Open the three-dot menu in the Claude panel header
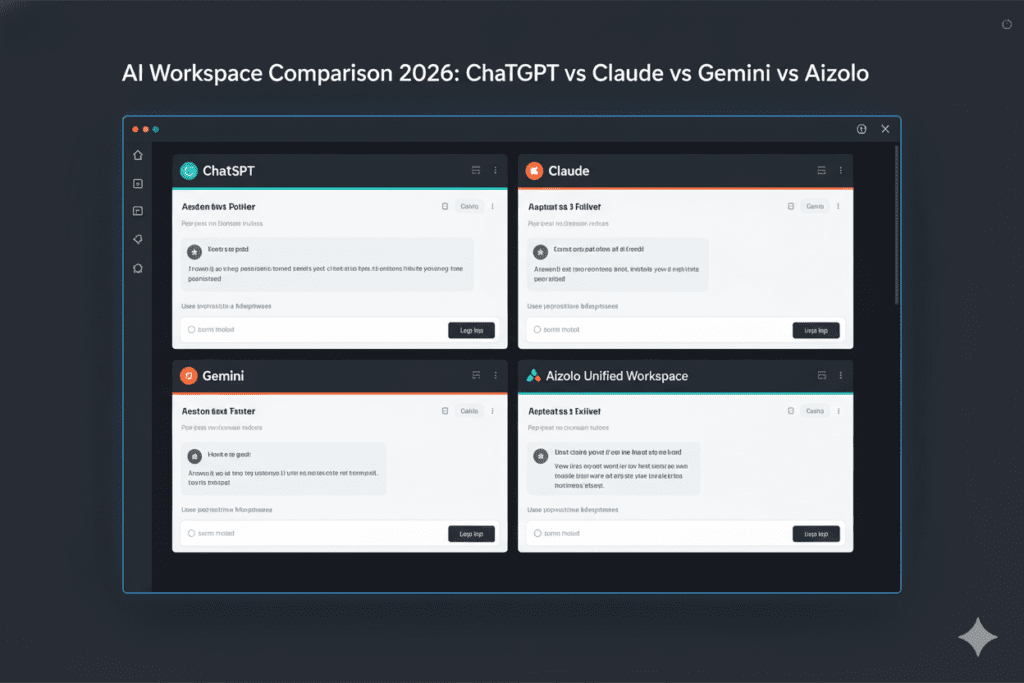1024x683 pixels. coord(841,170)
